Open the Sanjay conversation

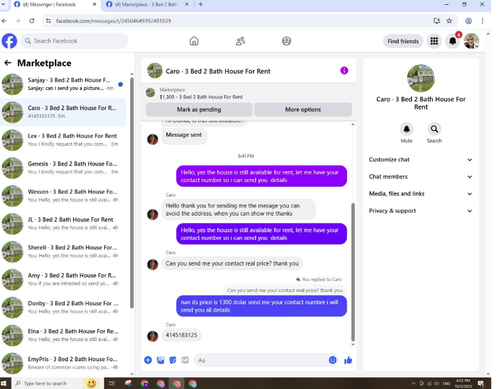click(x=63, y=84)
